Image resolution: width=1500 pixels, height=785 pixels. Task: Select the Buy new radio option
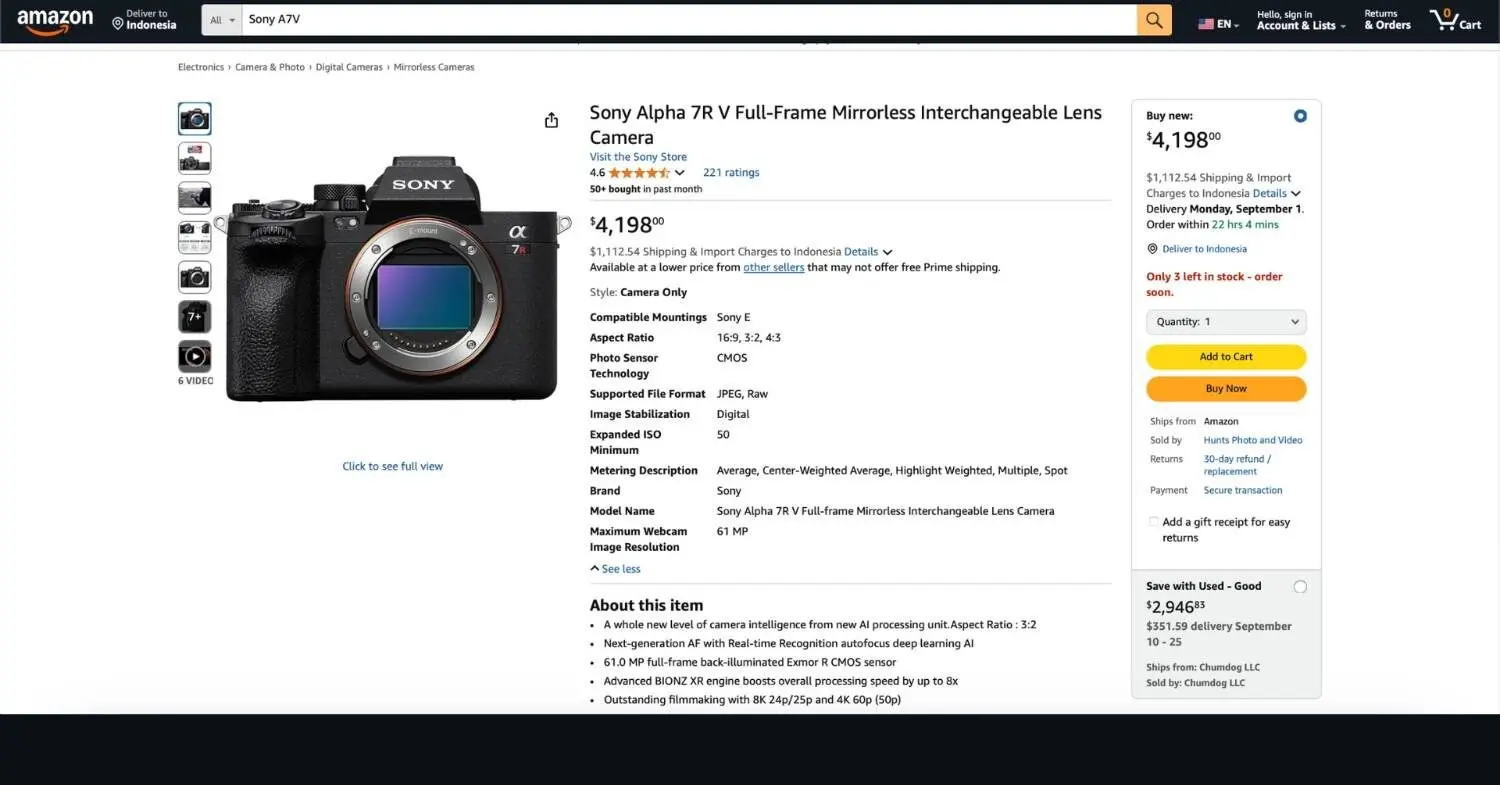pos(1300,116)
